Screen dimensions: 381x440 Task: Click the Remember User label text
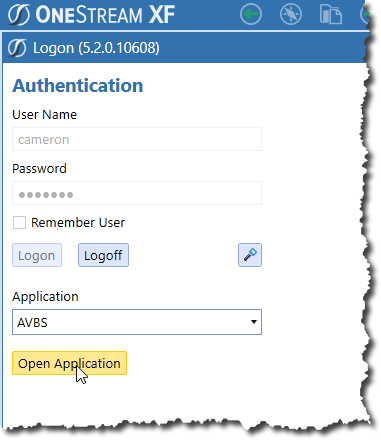click(x=78, y=223)
